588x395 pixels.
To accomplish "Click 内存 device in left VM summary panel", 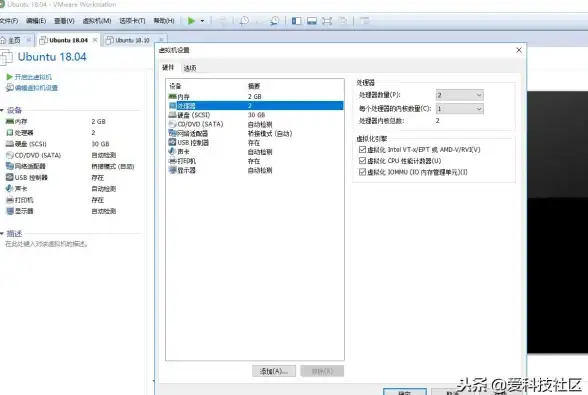I will (x=16, y=122).
